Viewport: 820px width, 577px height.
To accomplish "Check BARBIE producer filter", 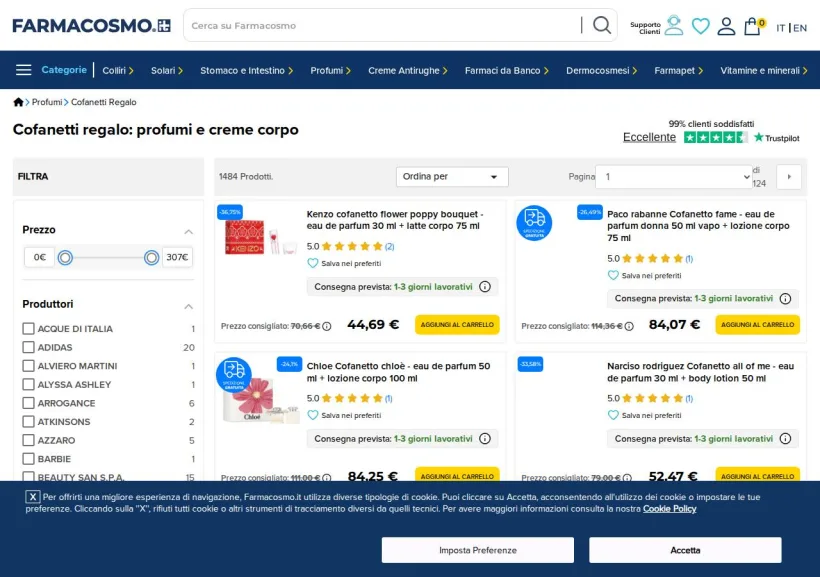I will click(28, 459).
